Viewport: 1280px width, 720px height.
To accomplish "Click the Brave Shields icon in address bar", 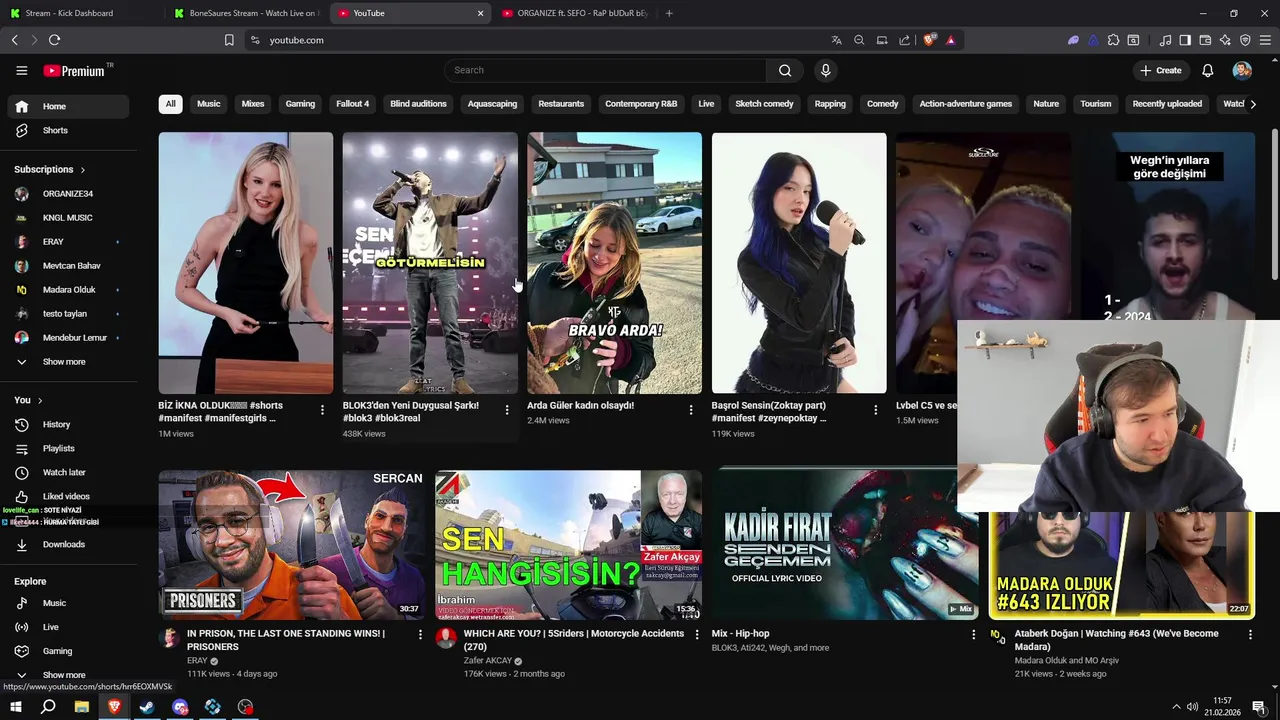I will (929, 40).
